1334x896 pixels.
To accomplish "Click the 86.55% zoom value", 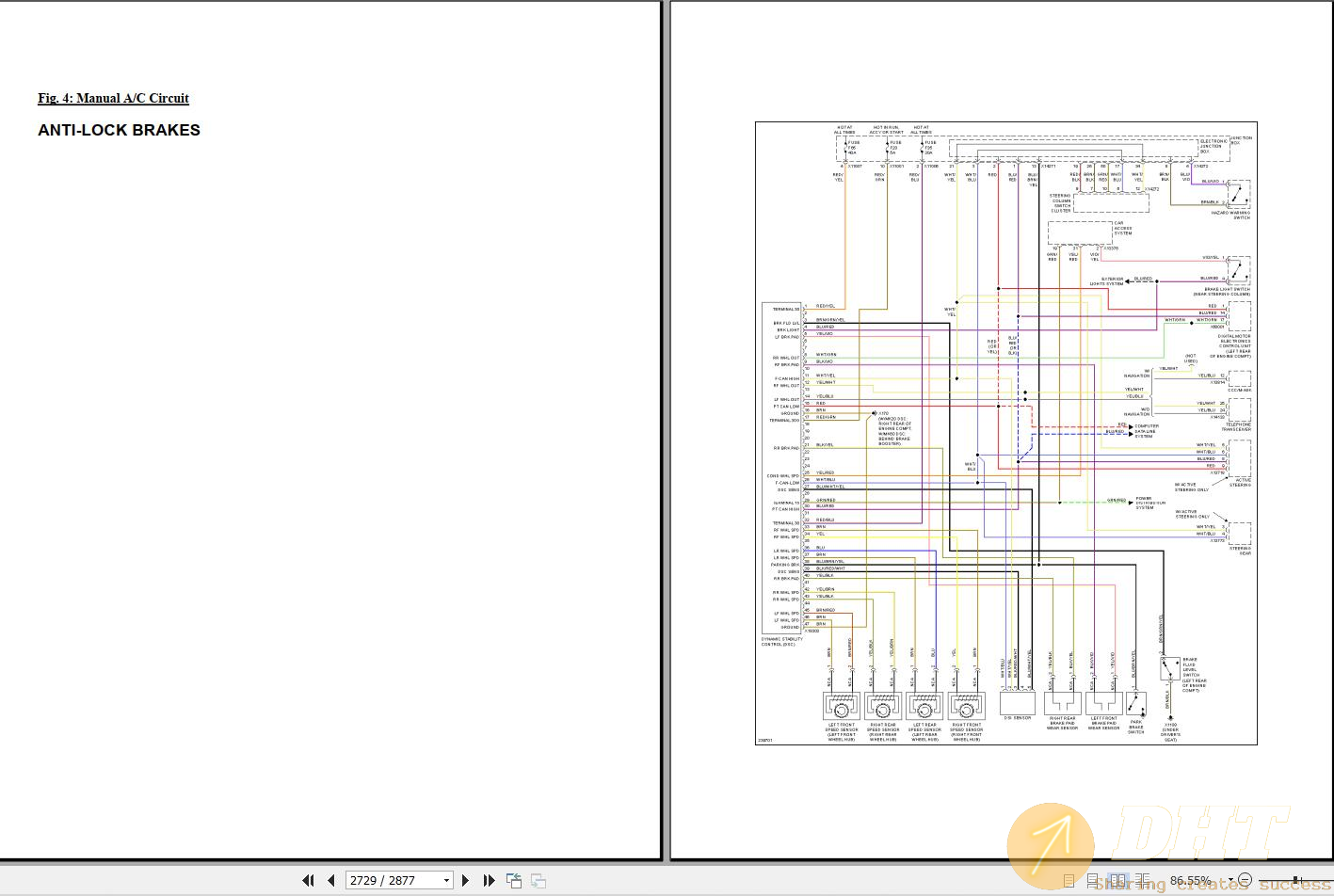I will tap(1191, 881).
